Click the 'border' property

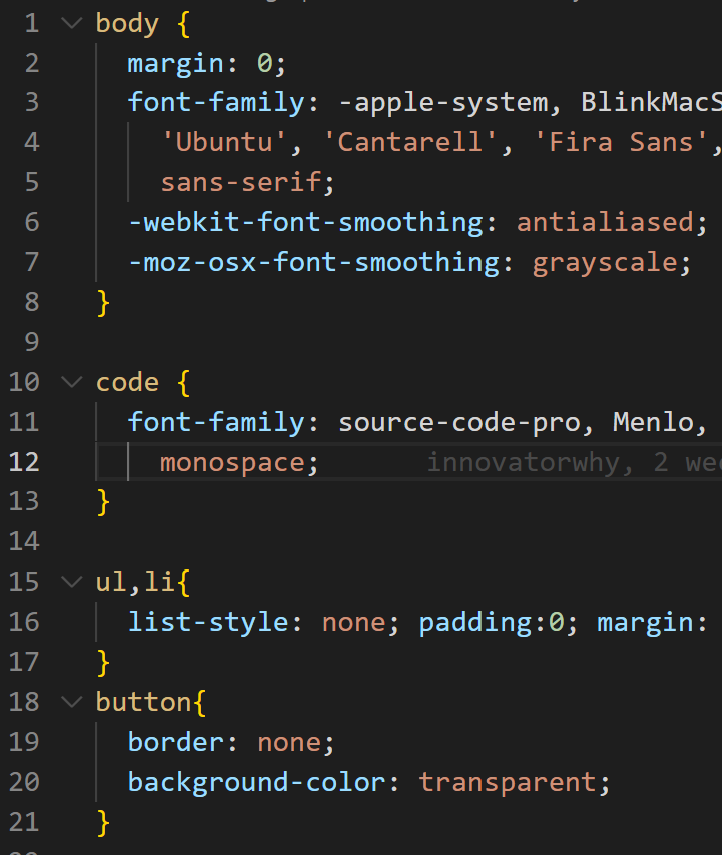click(x=175, y=742)
